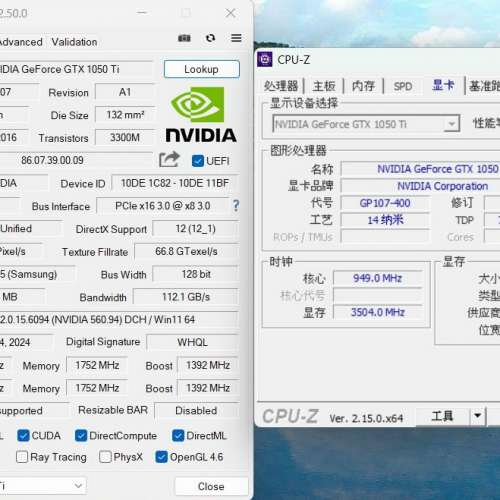500x500 pixels.
Task: Expand the CPU-Z tools dropdown arrow
Action: click(x=478, y=416)
